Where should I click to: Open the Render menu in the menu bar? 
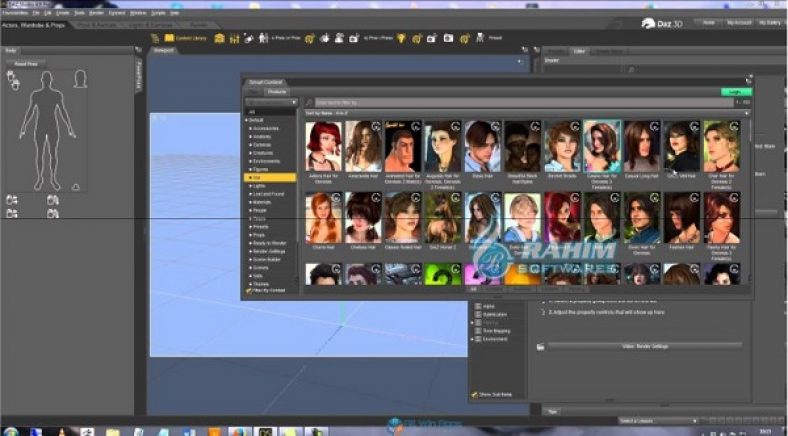click(x=96, y=12)
